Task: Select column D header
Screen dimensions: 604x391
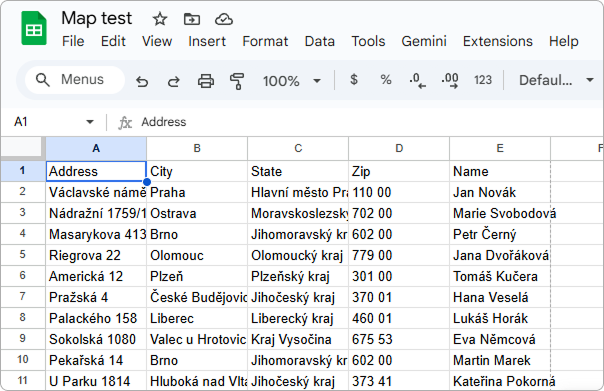Action: [x=399, y=148]
